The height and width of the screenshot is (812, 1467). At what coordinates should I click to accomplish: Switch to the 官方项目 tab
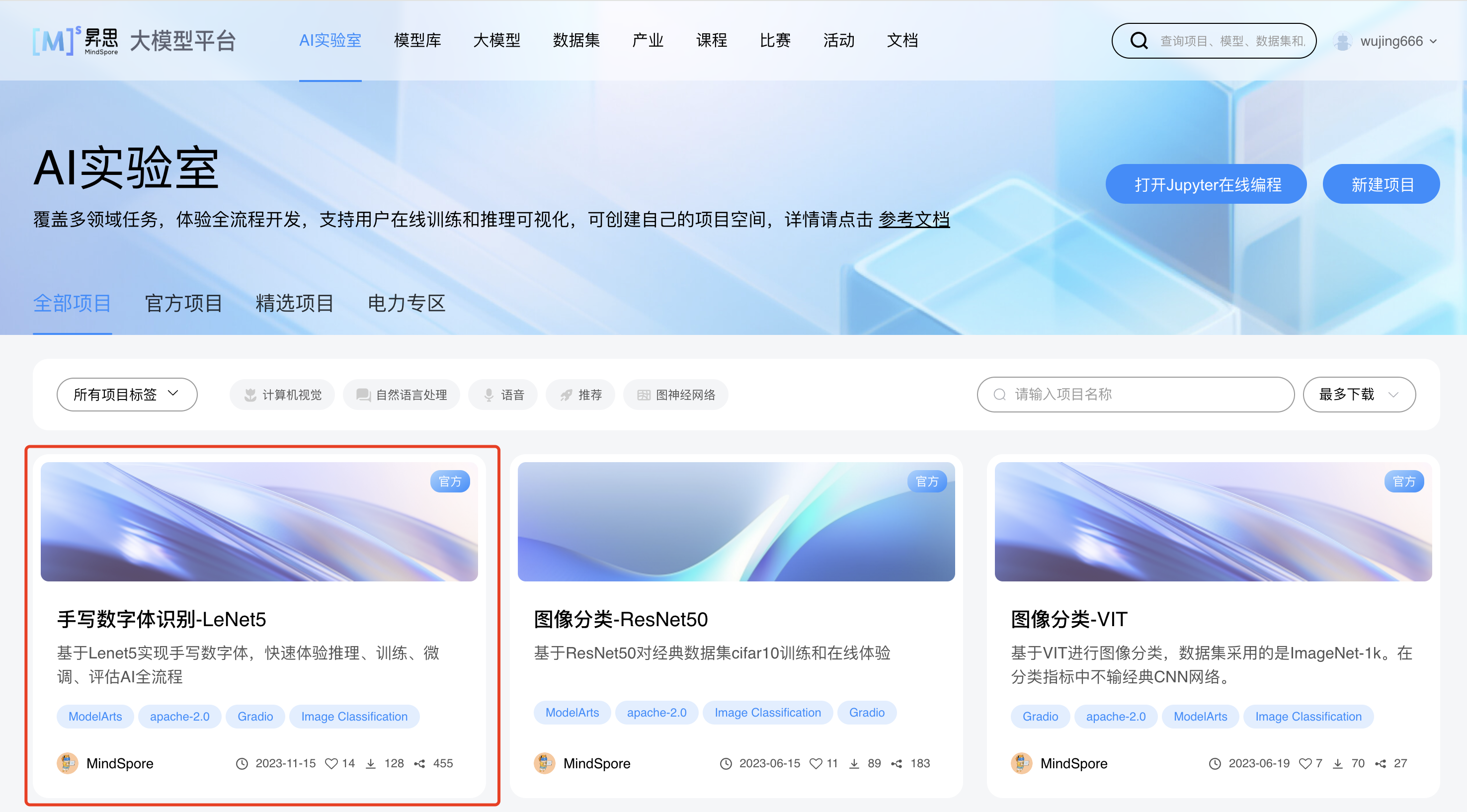click(183, 303)
